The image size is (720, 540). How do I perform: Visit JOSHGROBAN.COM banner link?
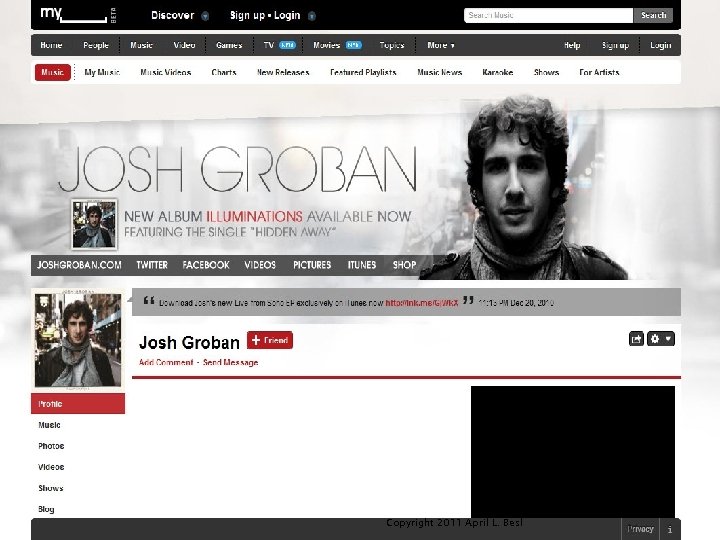[79, 265]
